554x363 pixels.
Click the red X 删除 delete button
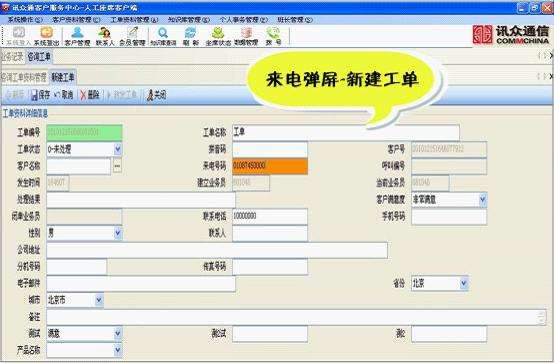90,95
